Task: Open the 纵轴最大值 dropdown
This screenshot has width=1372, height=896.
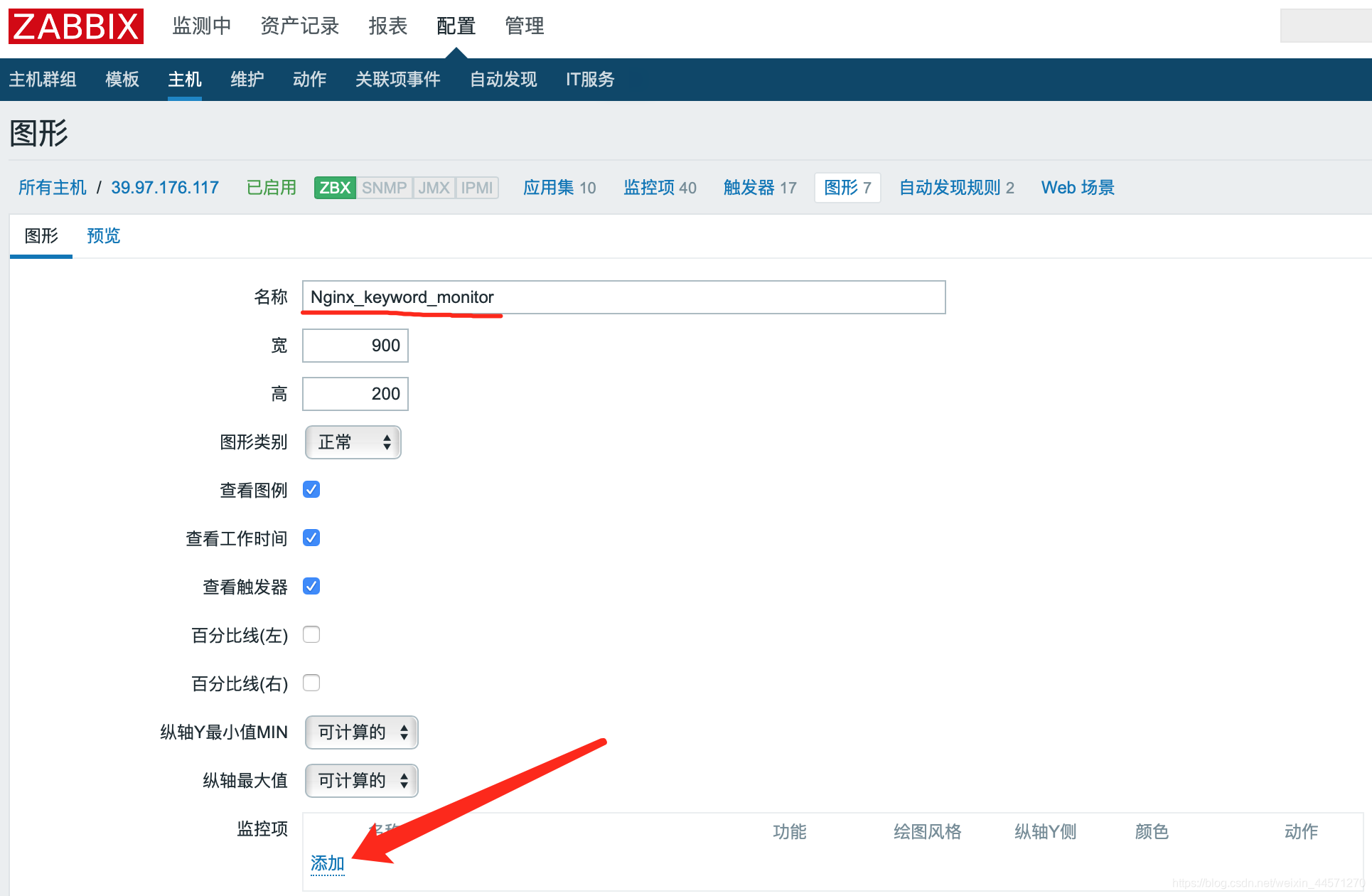Action: tap(362, 781)
